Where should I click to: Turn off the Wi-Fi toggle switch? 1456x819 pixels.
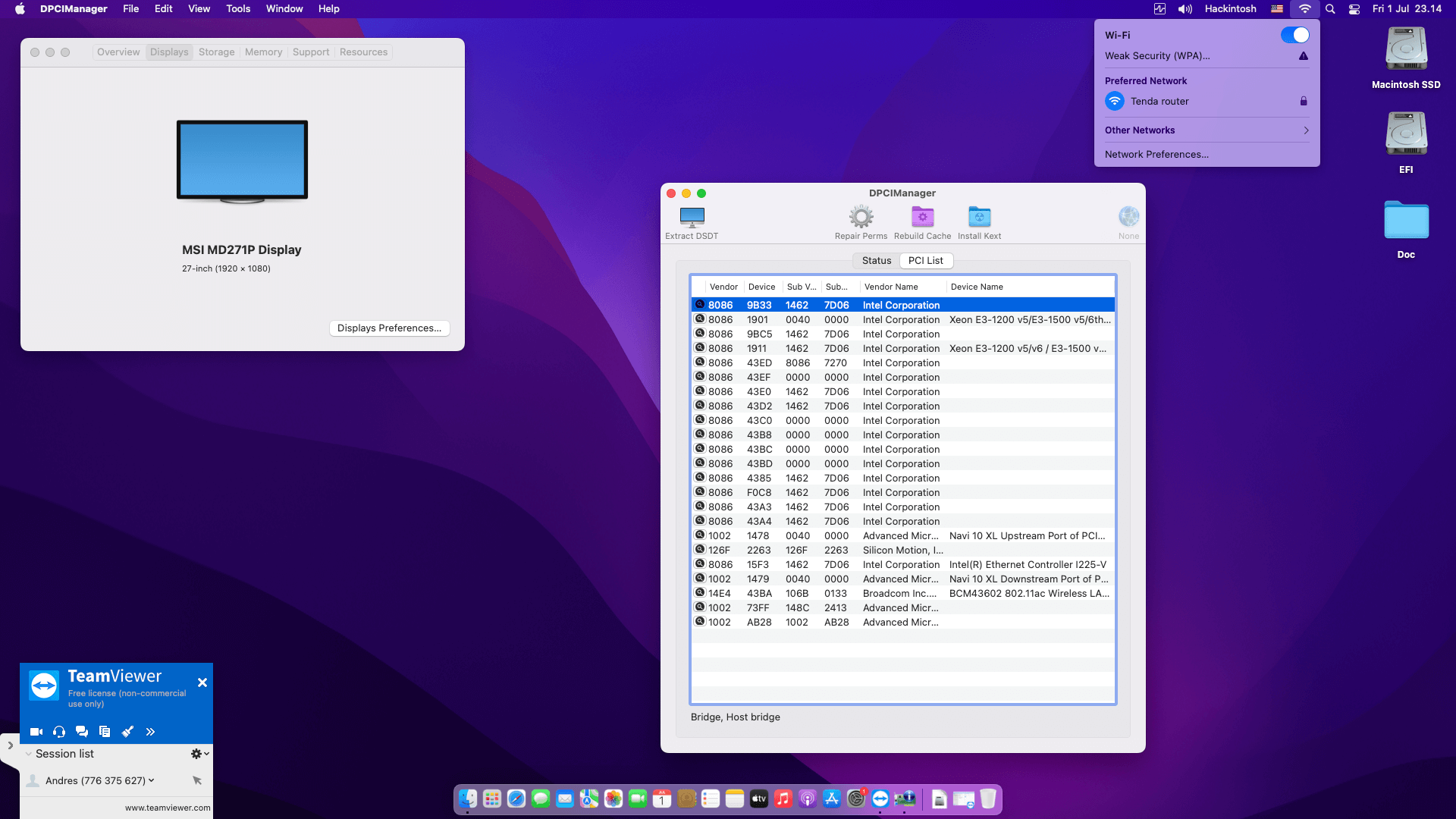(x=1295, y=35)
